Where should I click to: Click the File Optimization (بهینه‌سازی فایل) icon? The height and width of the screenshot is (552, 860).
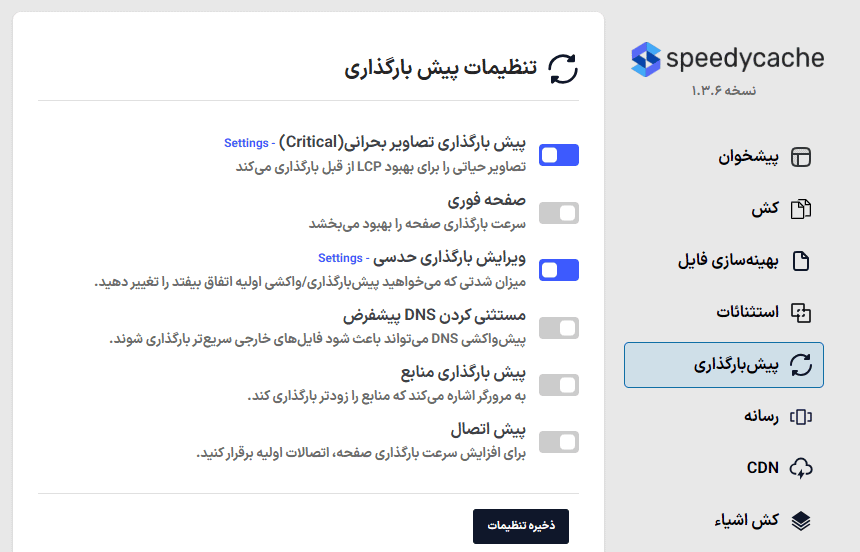(801, 261)
